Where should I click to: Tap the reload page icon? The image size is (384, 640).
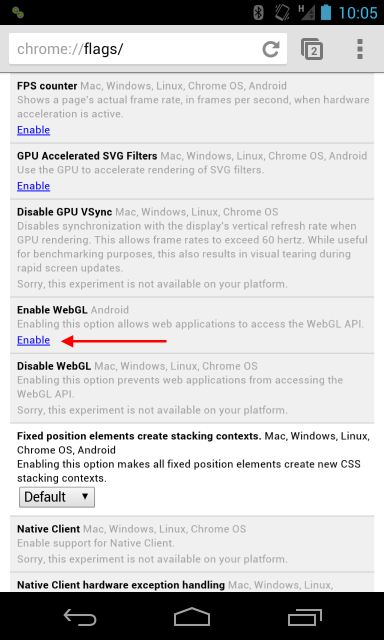(270, 49)
